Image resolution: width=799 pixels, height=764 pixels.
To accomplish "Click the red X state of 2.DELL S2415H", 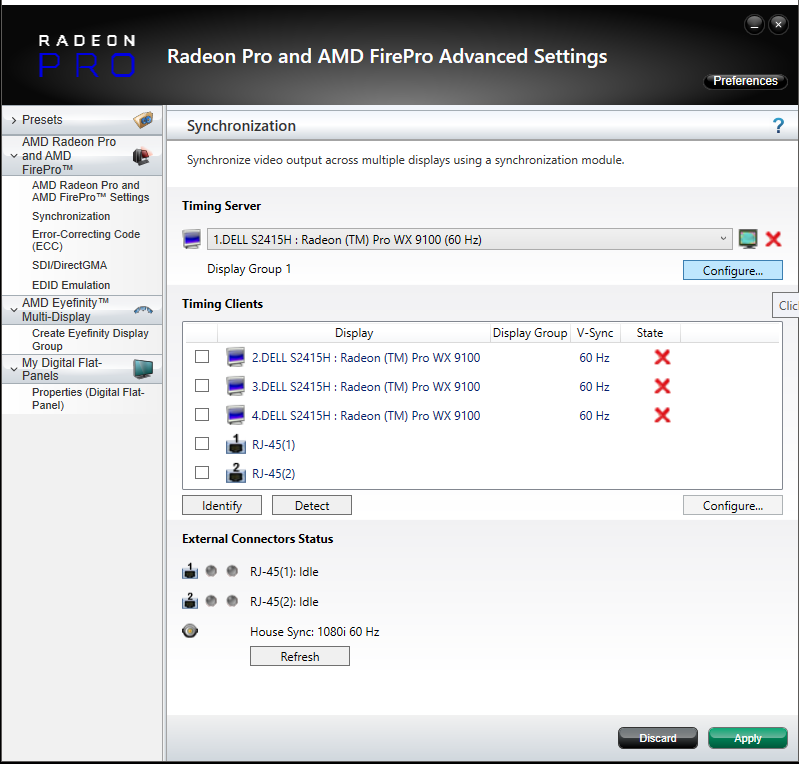I will pyautogui.click(x=662, y=357).
